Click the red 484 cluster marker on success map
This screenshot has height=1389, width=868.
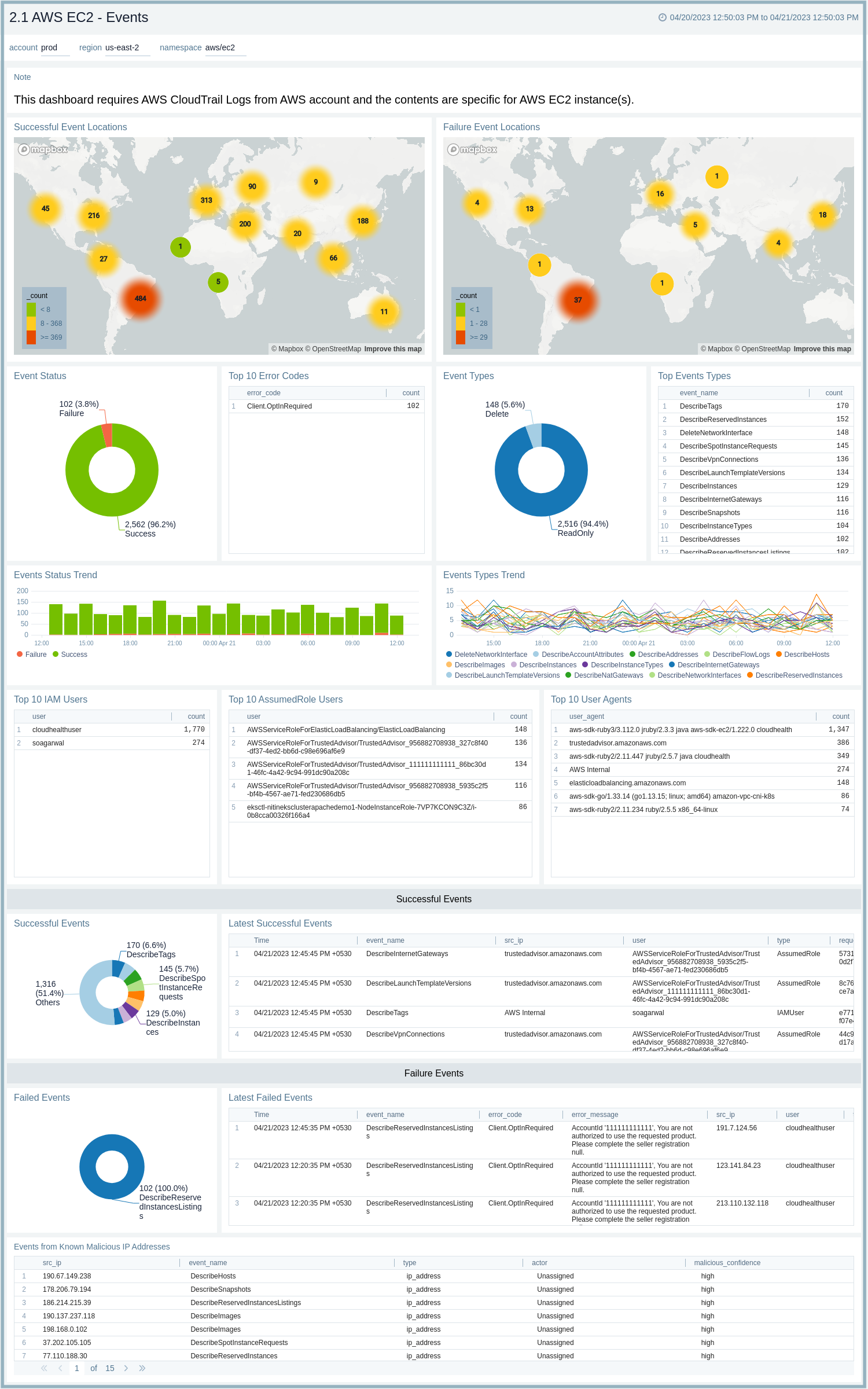(140, 299)
